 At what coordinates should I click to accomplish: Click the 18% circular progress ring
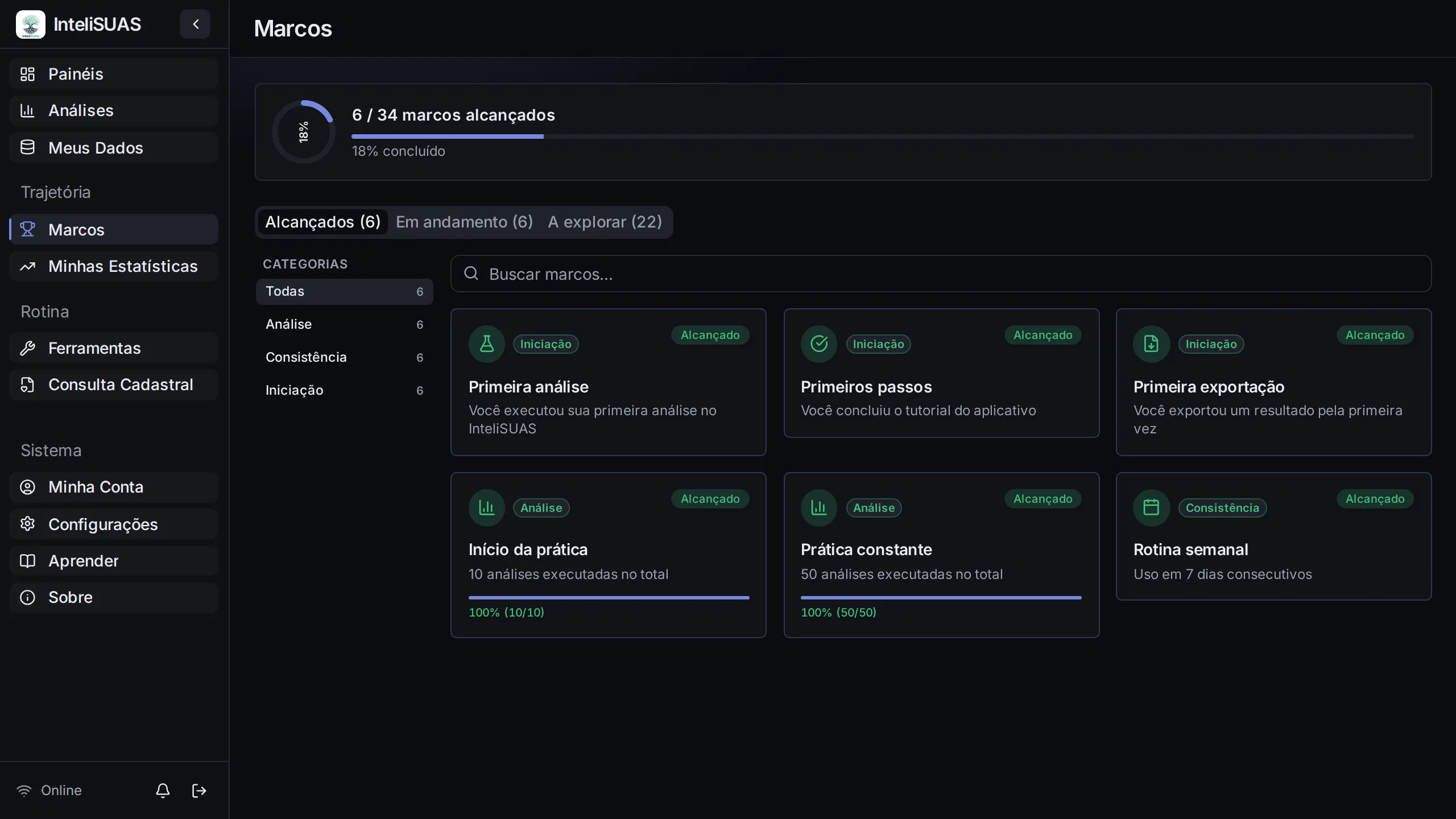coord(304,132)
